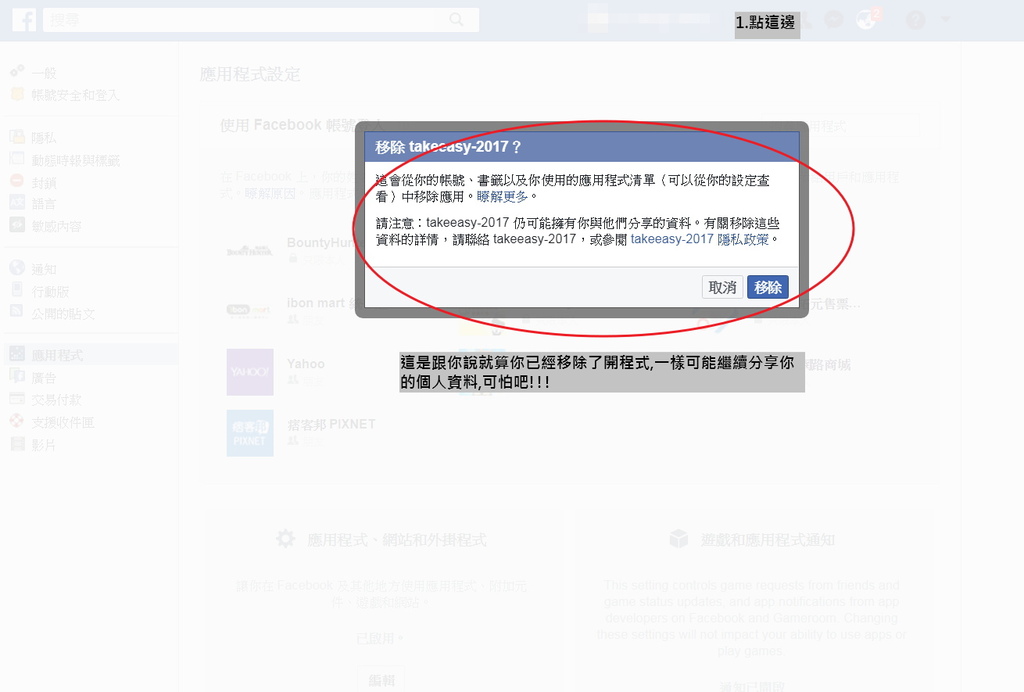Click the Yahoo app logo thumbnail
1024x692 pixels.
pyautogui.click(x=249, y=372)
